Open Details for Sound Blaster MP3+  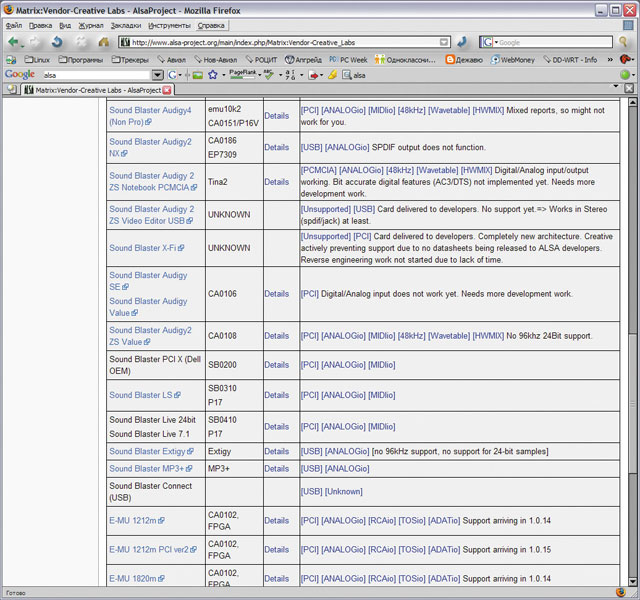point(276,469)
